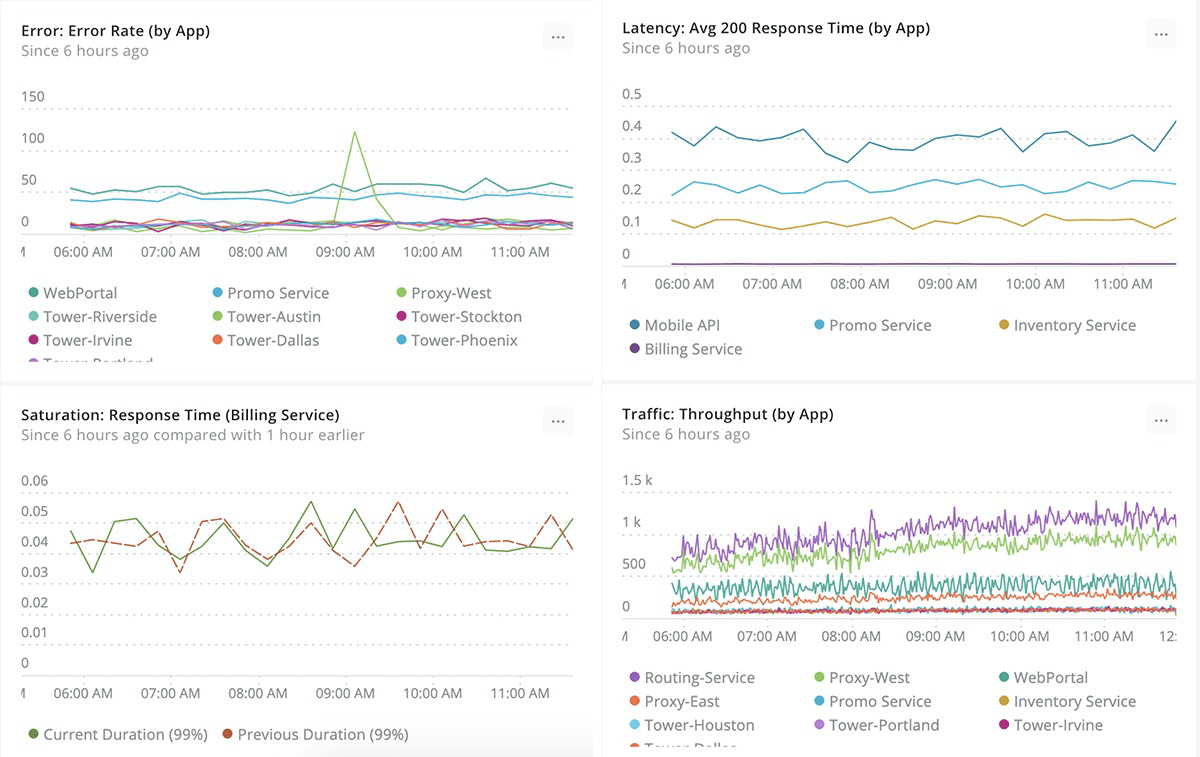Click the 0.5 y-axis label on Latency chart
Viewport: 1200px width, 757px height.
(632, 94)
